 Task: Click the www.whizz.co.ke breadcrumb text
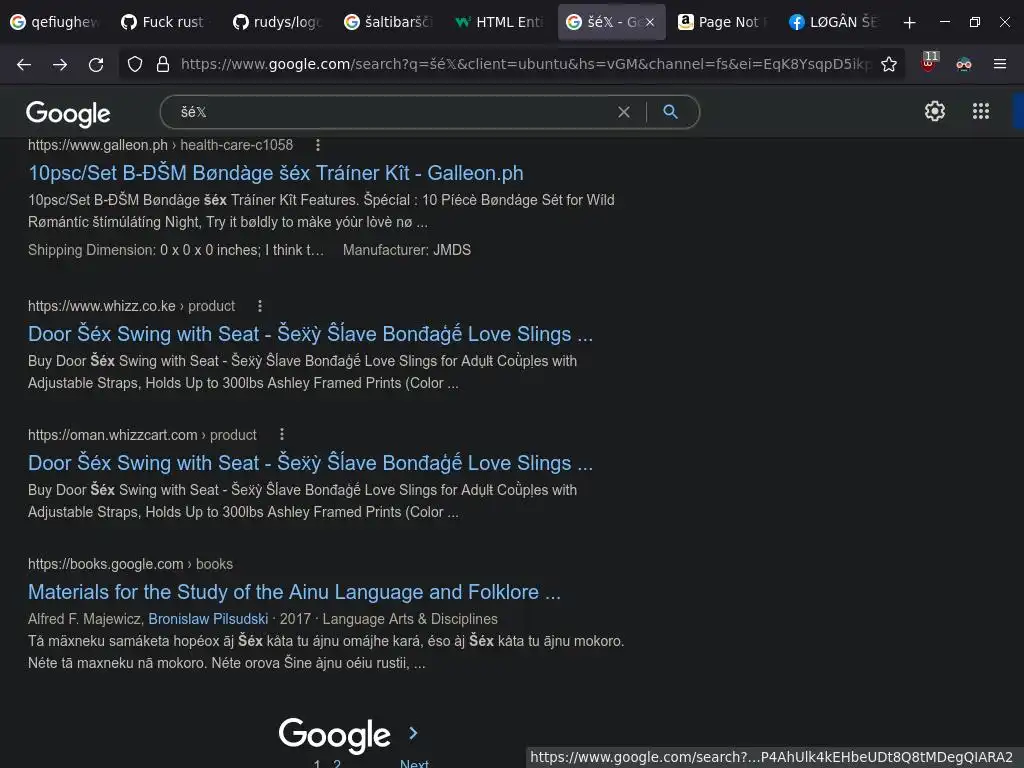(x=131, y=306)
